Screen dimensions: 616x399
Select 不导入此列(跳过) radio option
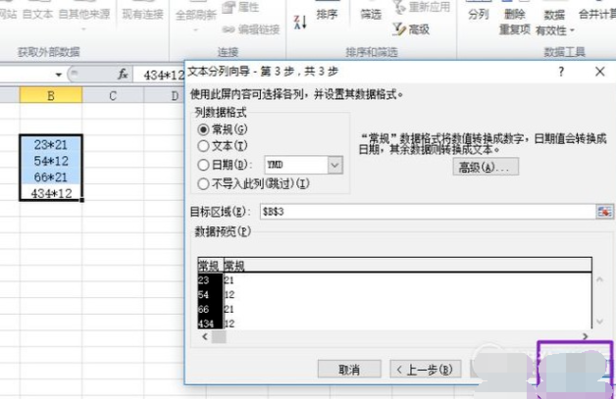pos(204,183)
